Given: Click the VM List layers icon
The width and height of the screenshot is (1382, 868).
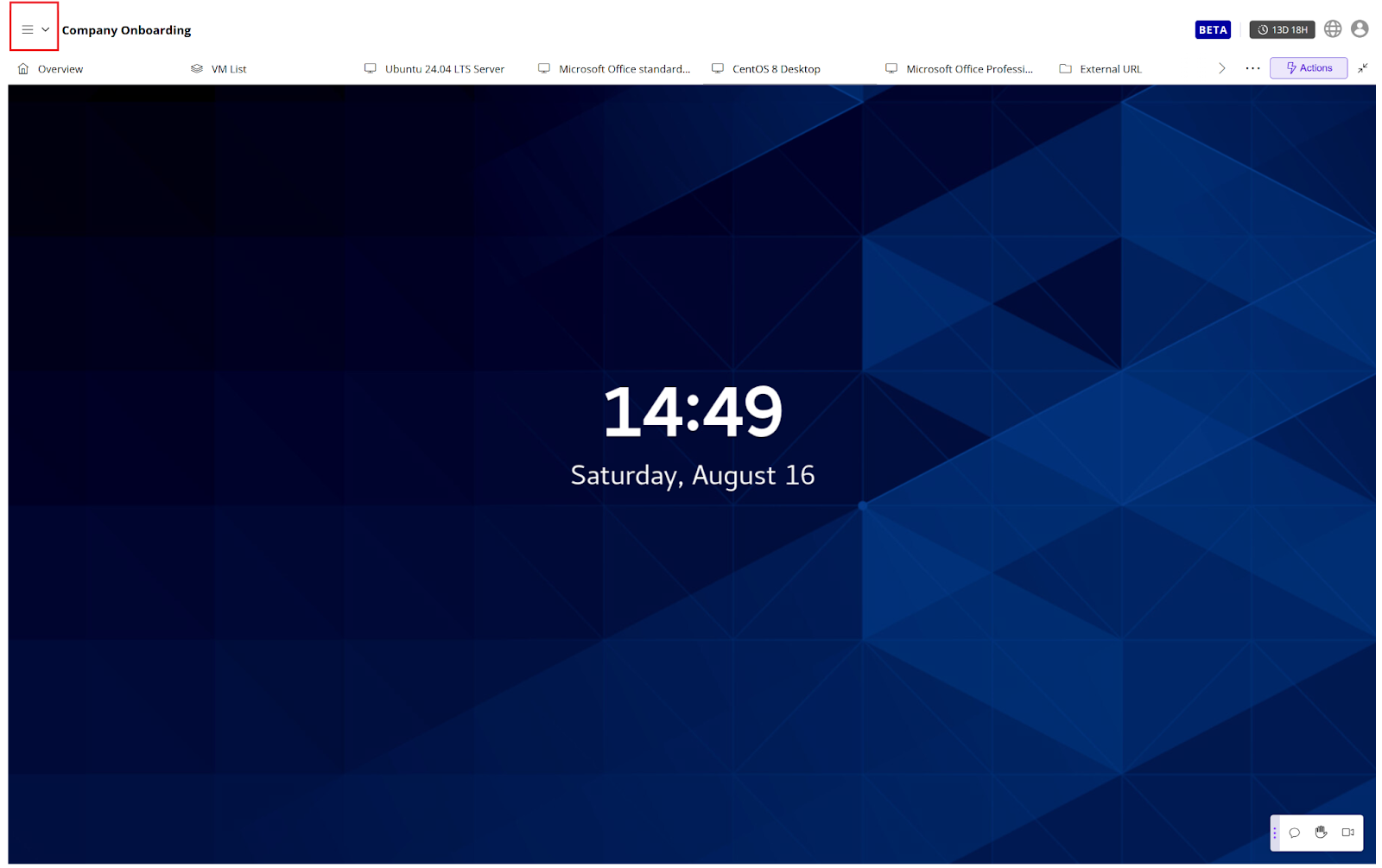Looking at the screenshot, I should 195,67.
